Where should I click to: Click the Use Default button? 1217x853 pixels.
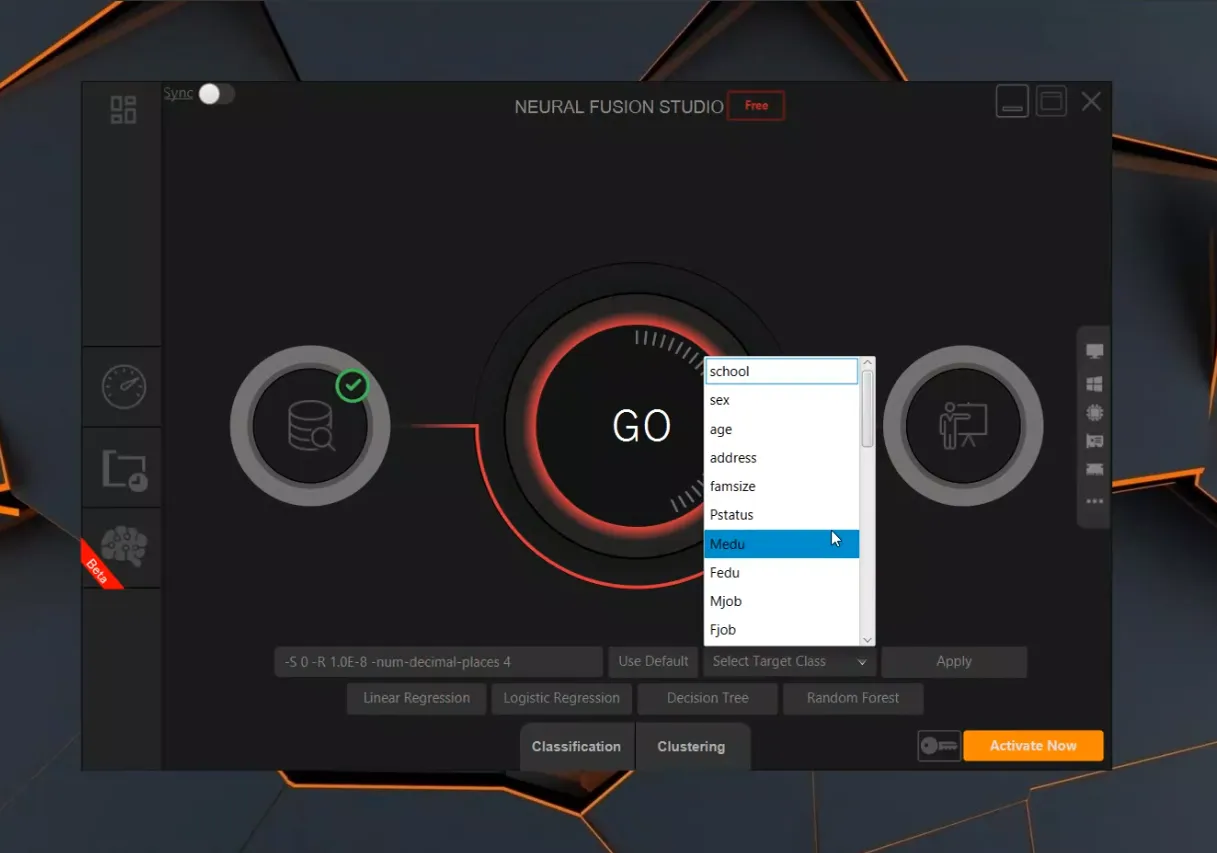coord(654,661)
